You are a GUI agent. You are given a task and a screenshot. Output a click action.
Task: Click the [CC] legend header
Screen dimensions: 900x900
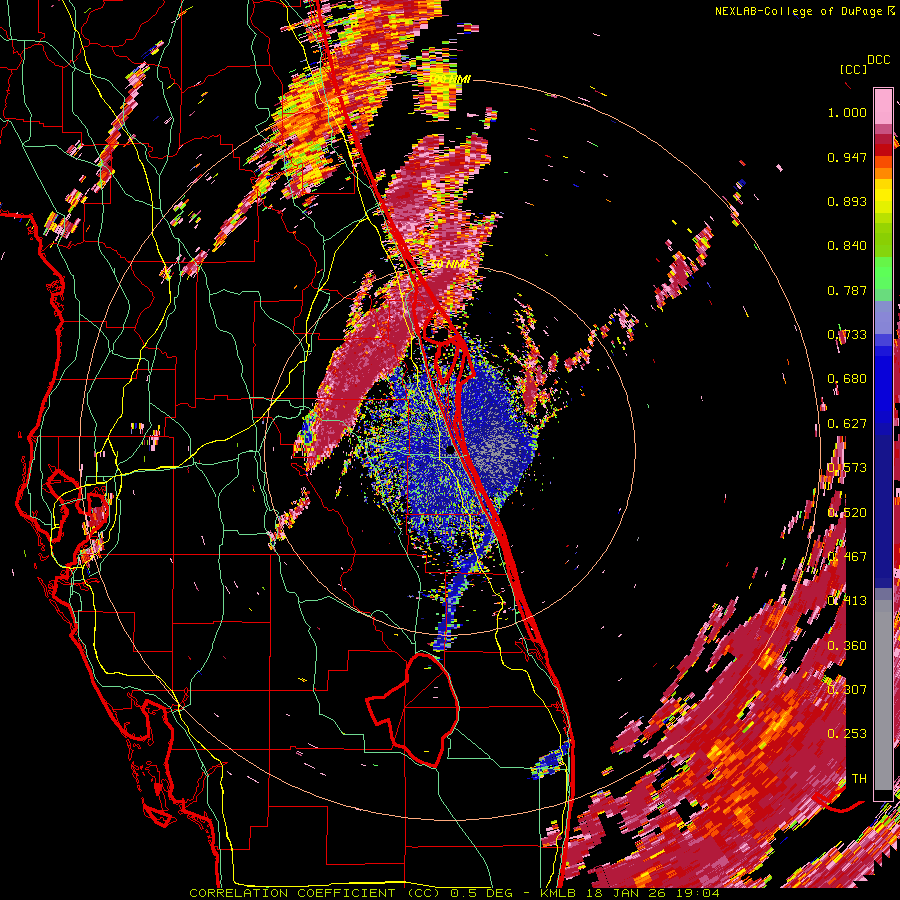(853, 69)
